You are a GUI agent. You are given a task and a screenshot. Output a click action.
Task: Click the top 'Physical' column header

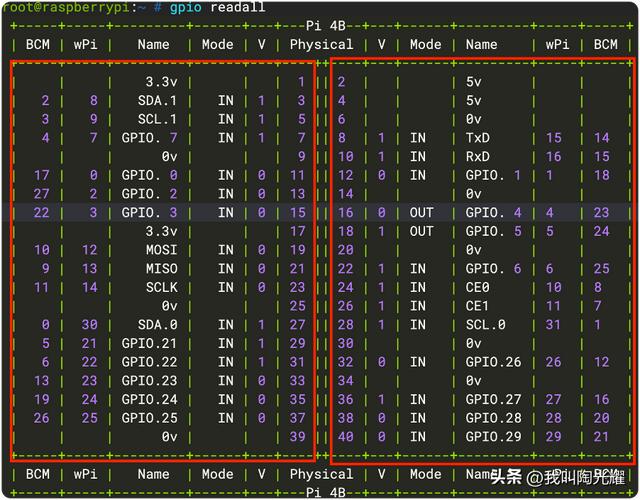[x=321, y=44]
